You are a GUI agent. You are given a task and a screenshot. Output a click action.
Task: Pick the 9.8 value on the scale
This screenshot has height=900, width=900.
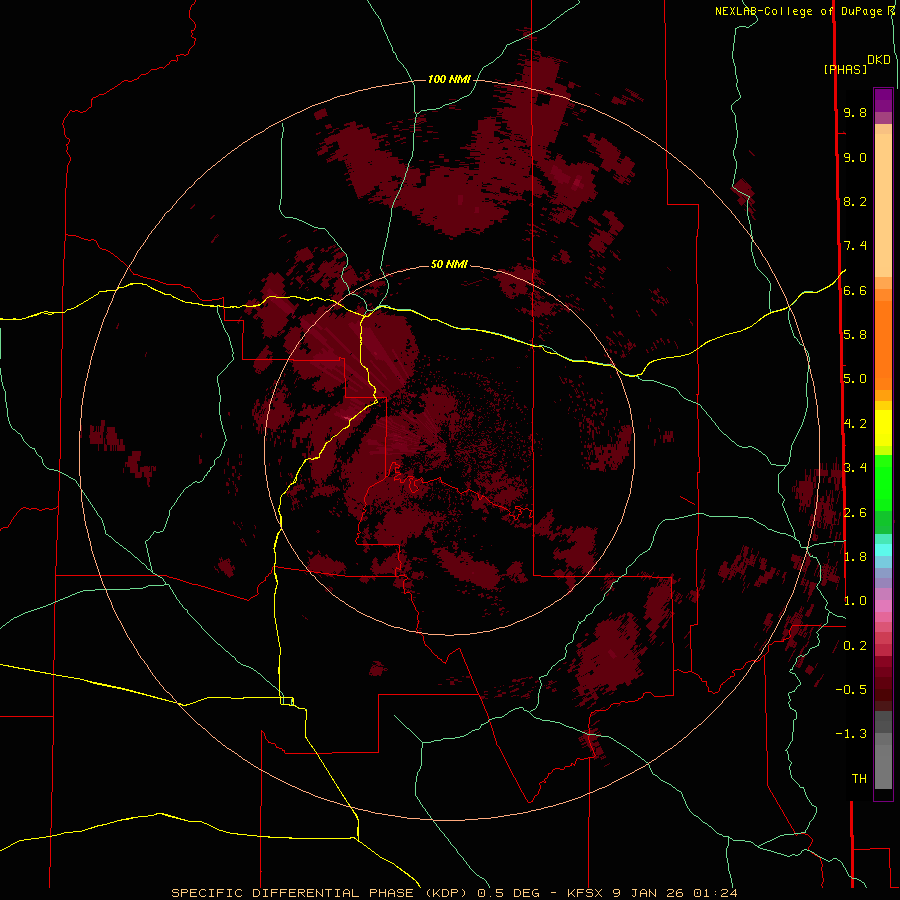pyautogui.click(x=855, y=112)
